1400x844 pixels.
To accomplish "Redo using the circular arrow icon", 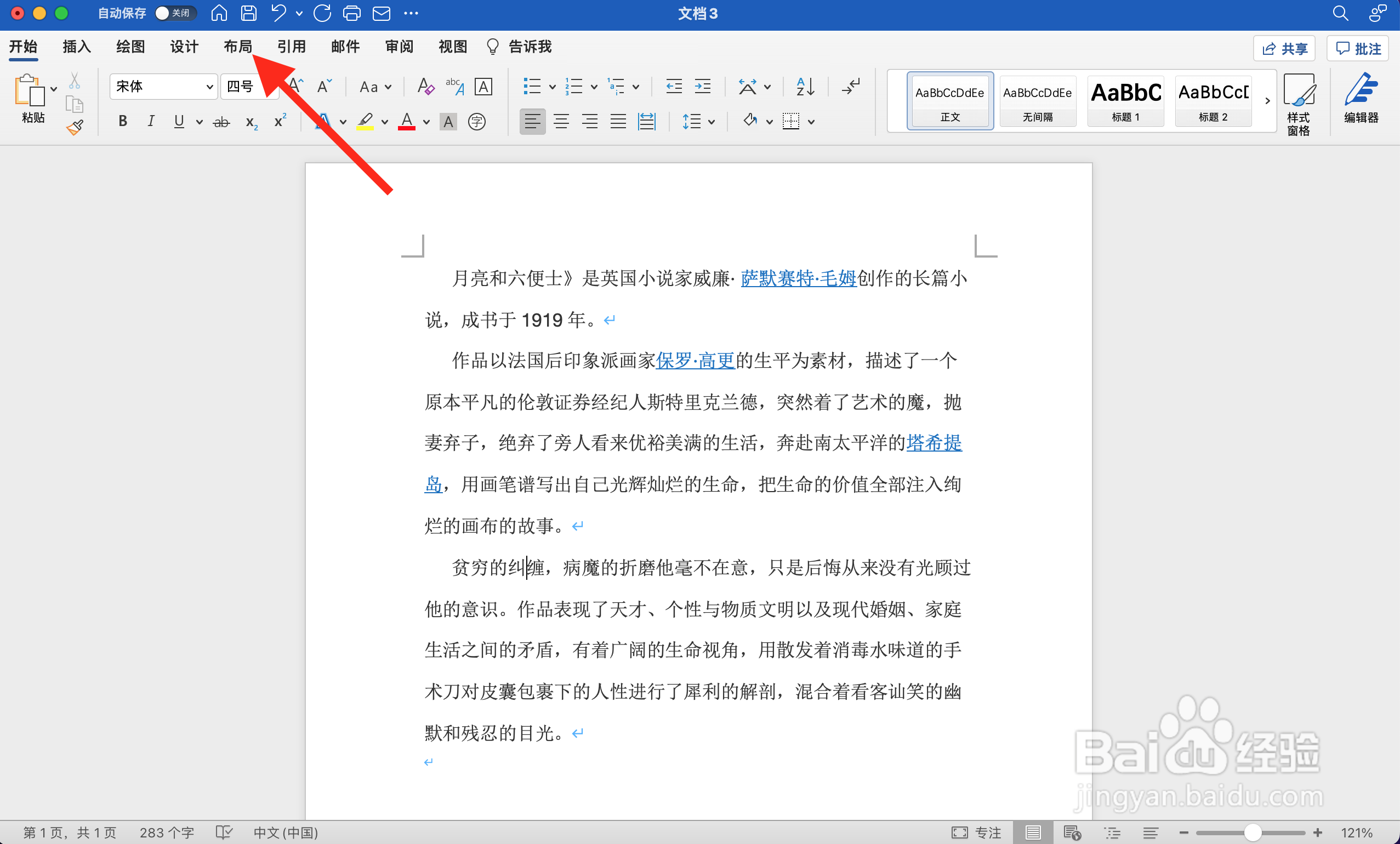I will tap(322, 13).
